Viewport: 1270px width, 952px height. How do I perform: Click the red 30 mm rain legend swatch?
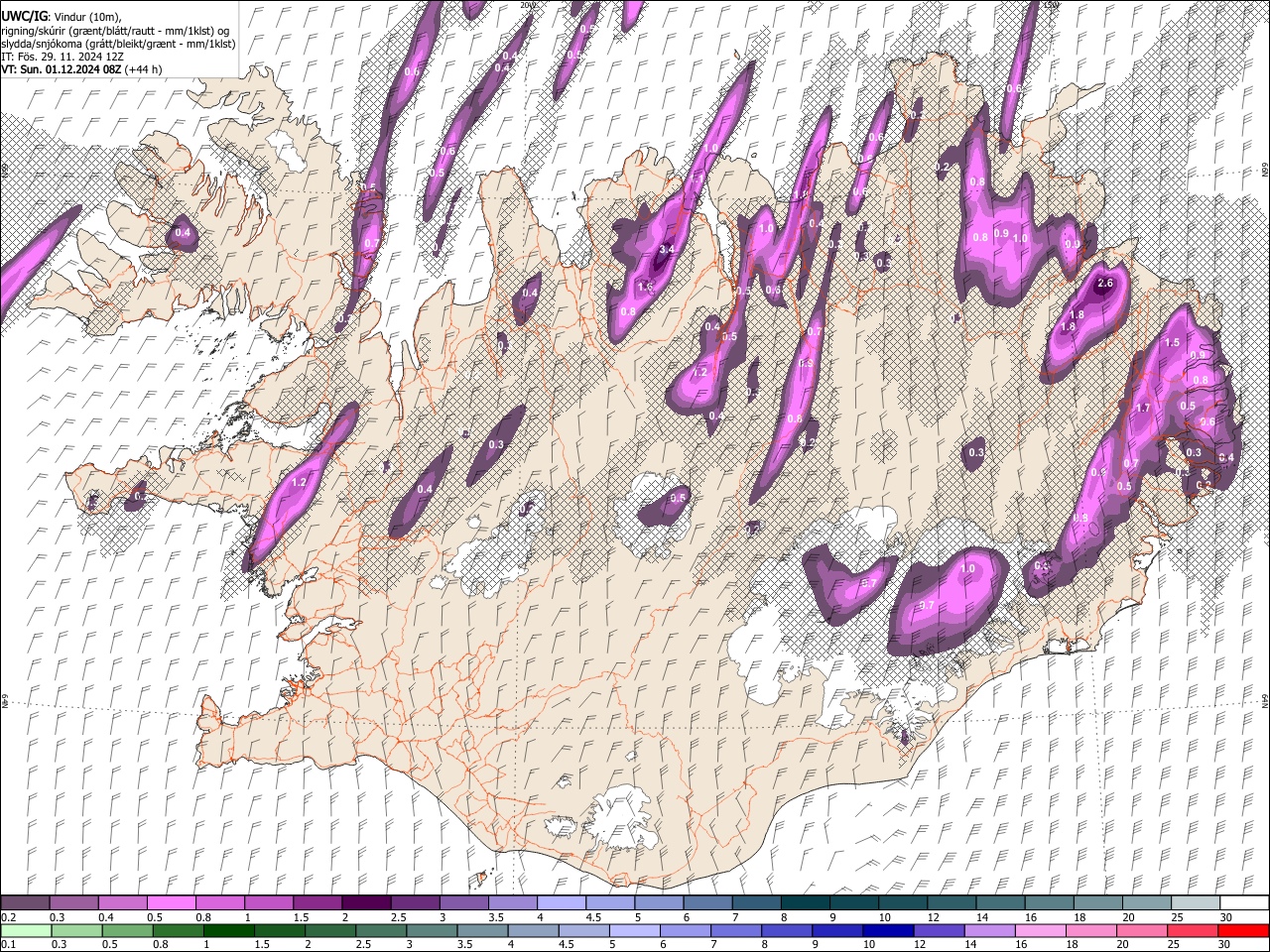coord(1244,931)
